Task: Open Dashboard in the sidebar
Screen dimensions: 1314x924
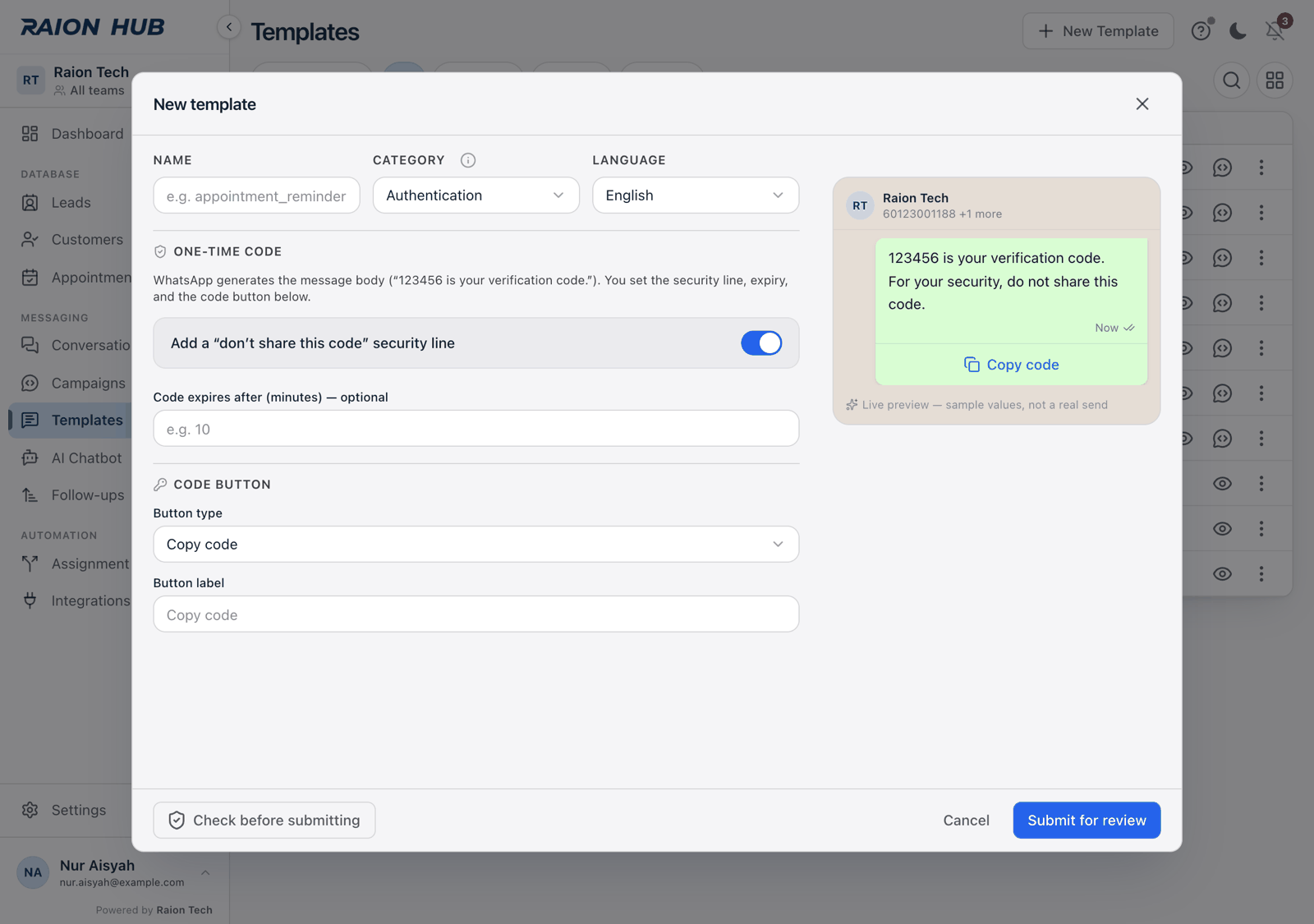Action: click(73, 134)
